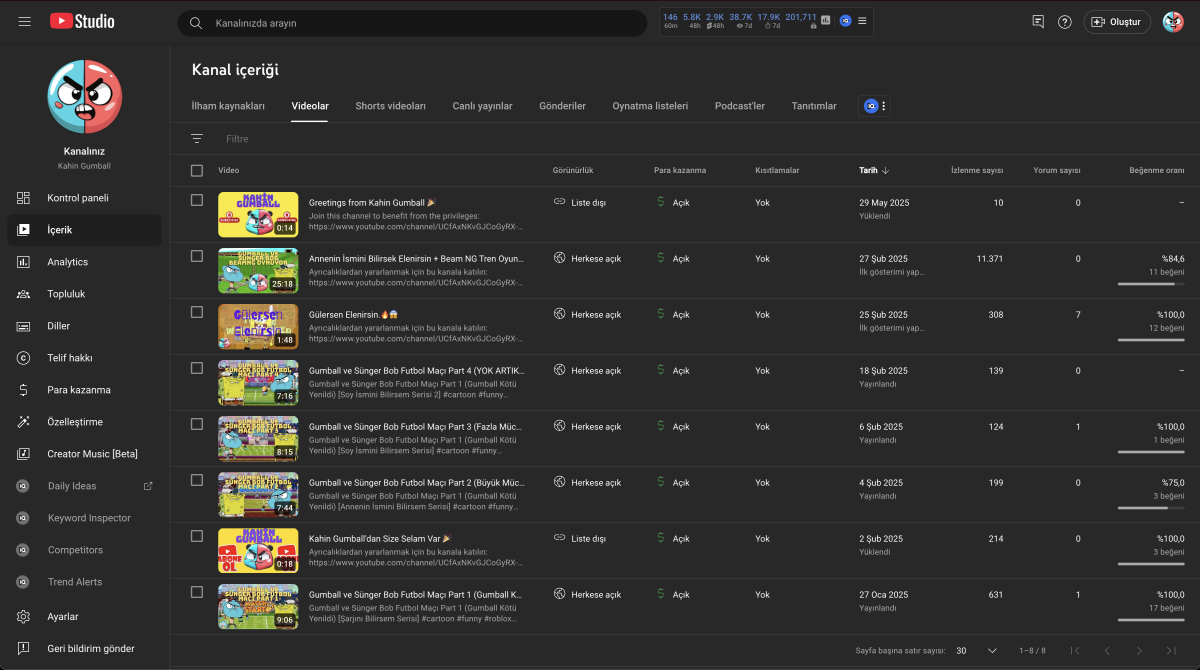Screen dimensions: 1200x670
Task: Click the YouTube Studio logo
Action: click(82, 21)
